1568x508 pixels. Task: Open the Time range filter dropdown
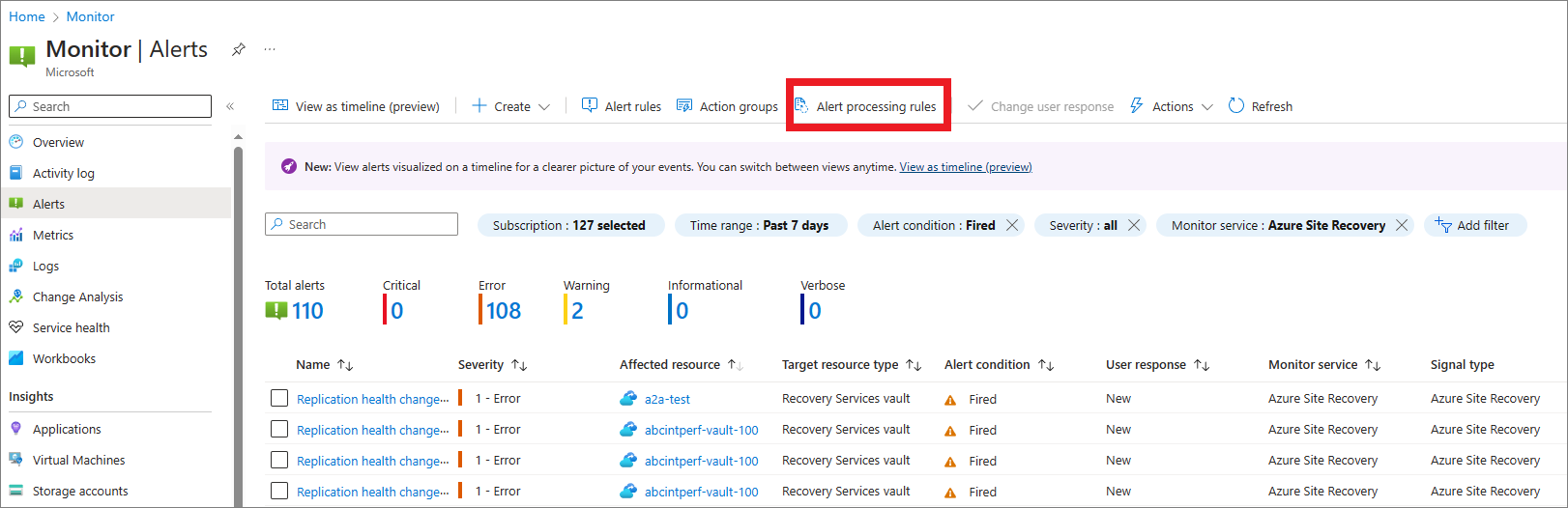(x=759, y=225)
